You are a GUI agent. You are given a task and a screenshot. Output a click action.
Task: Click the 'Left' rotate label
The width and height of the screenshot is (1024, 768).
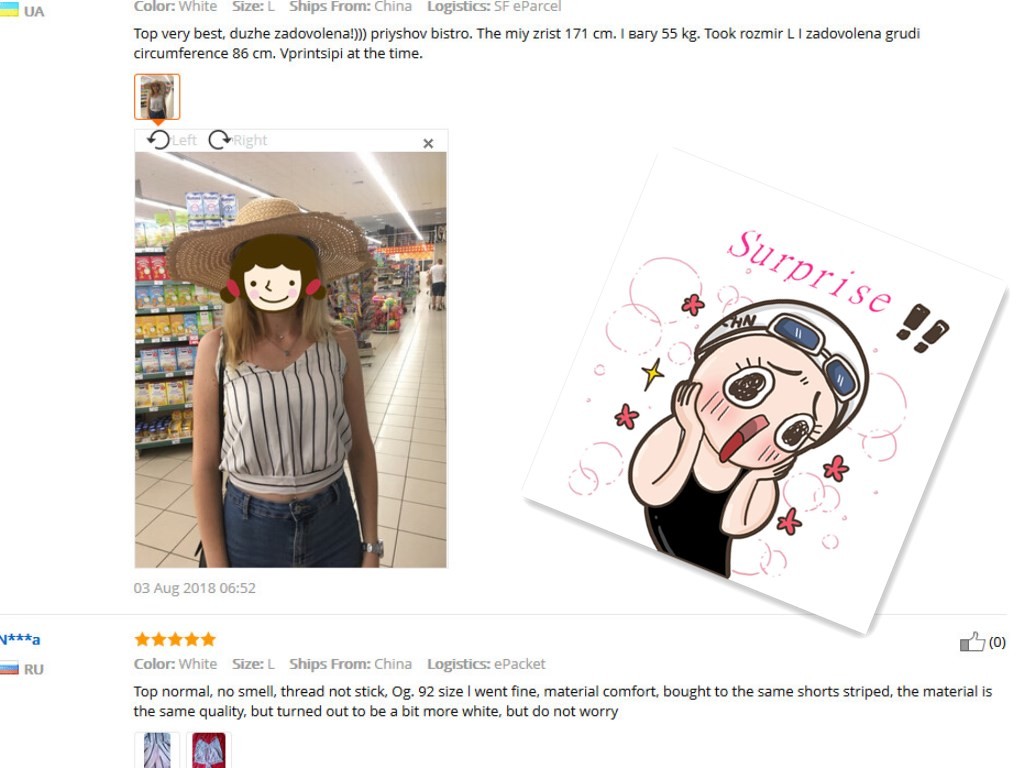tap(184, 140)
